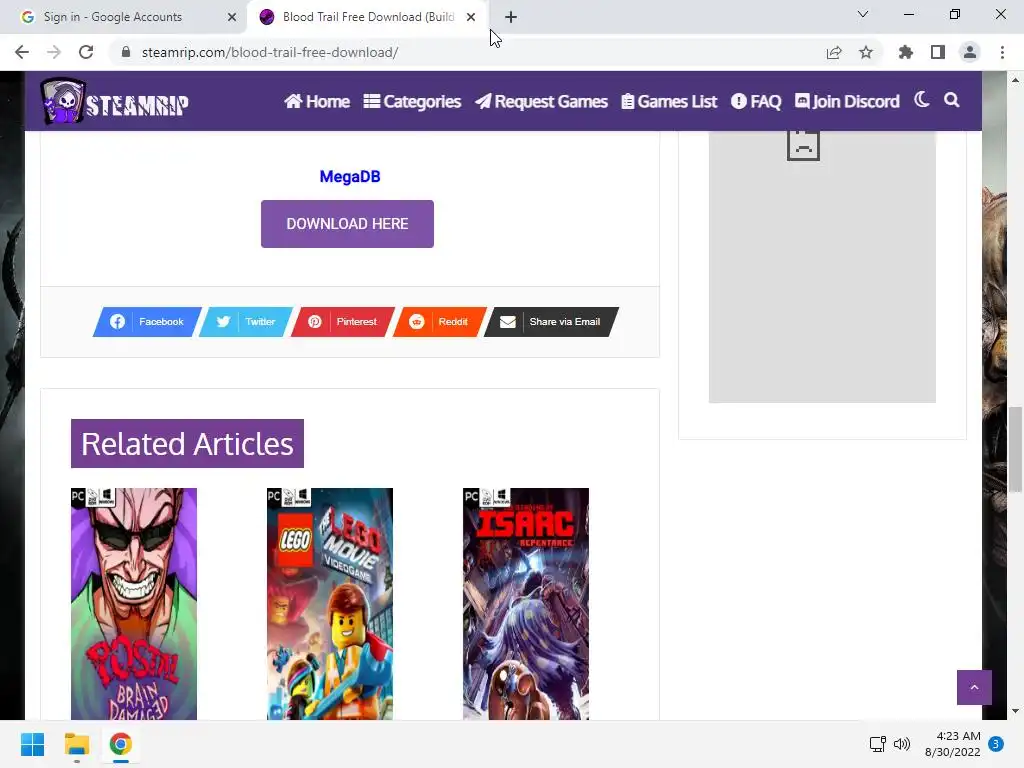Open Games List page

click(669, 101)
